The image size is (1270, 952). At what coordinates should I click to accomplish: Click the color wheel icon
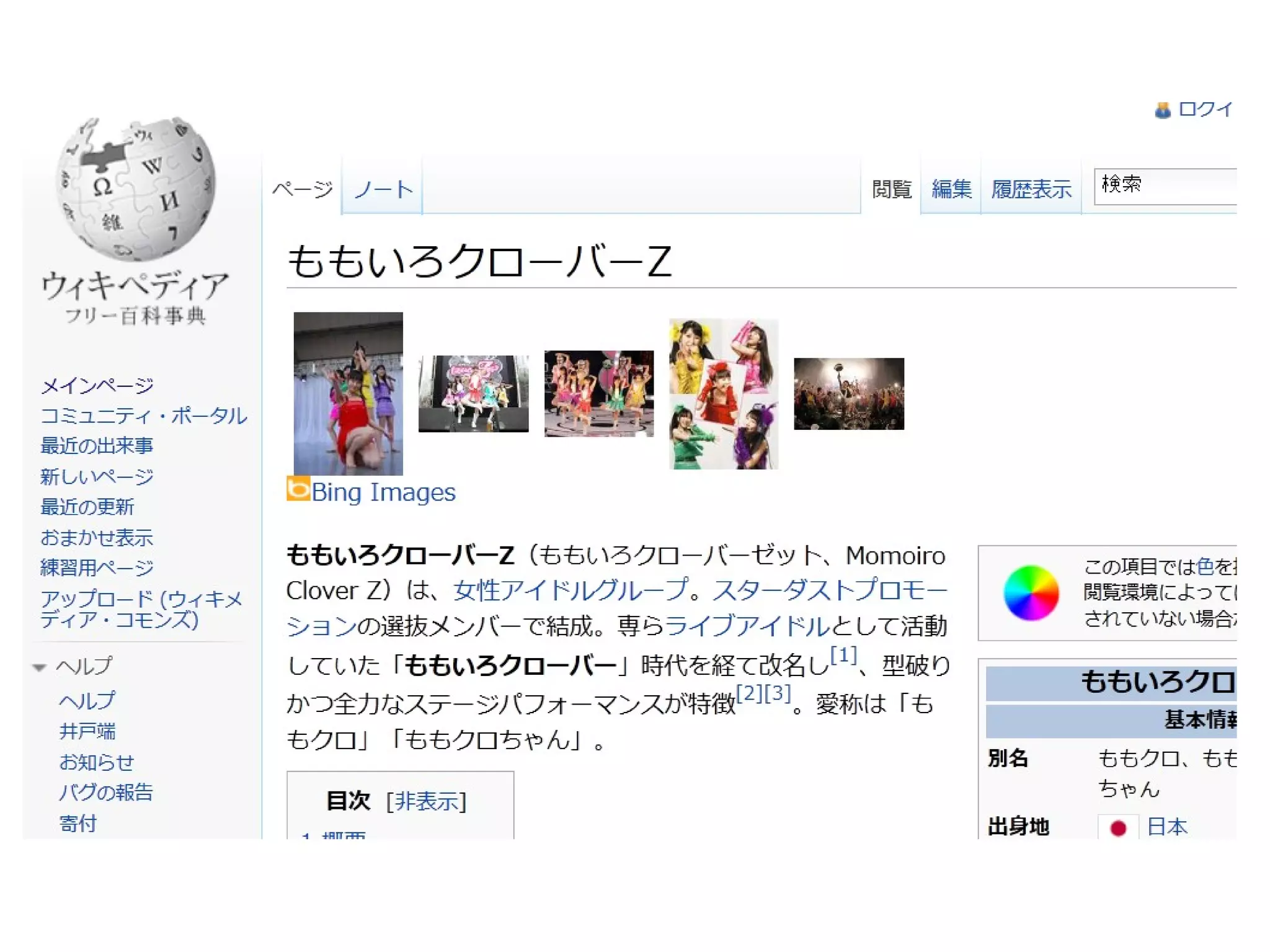pyautogui.click(x=1031, y=592)
